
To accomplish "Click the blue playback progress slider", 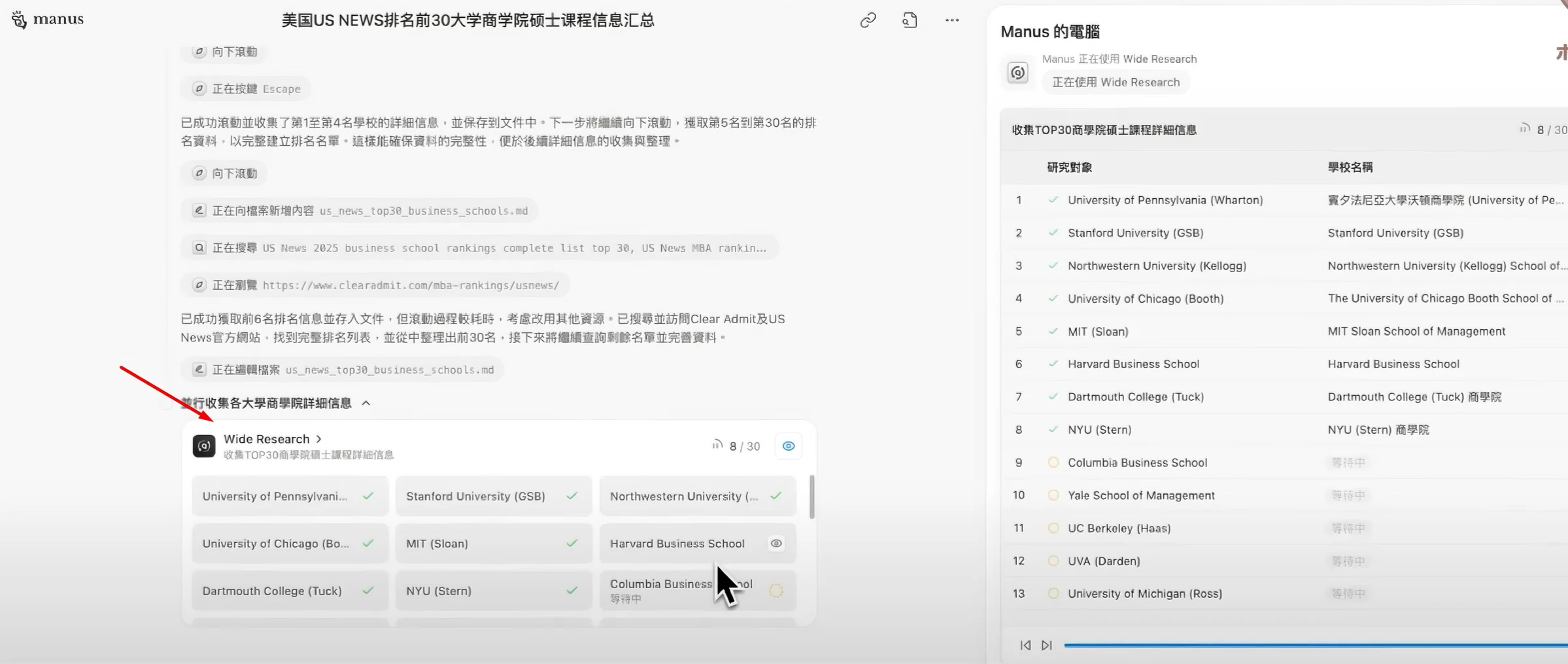I will [1316, 645].
